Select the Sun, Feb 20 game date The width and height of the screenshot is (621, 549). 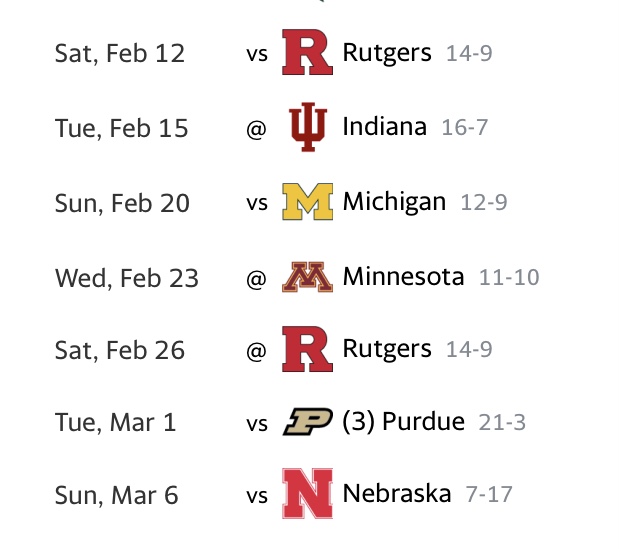coord(122,202)
